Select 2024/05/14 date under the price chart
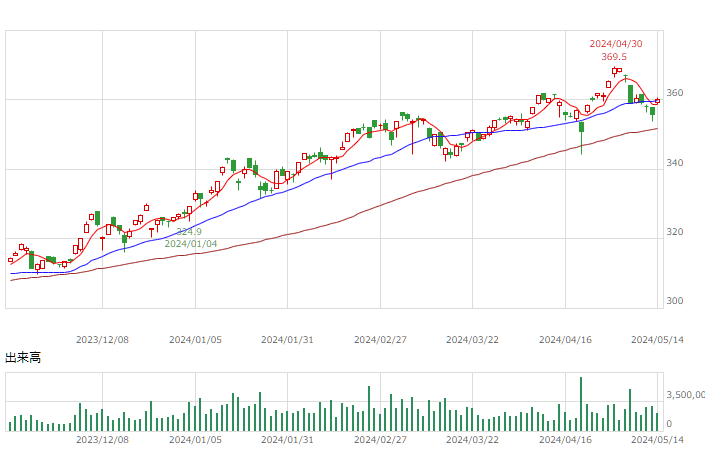This screenshot has height=454, width=705. pyautogui.click(x=657, y=340)
